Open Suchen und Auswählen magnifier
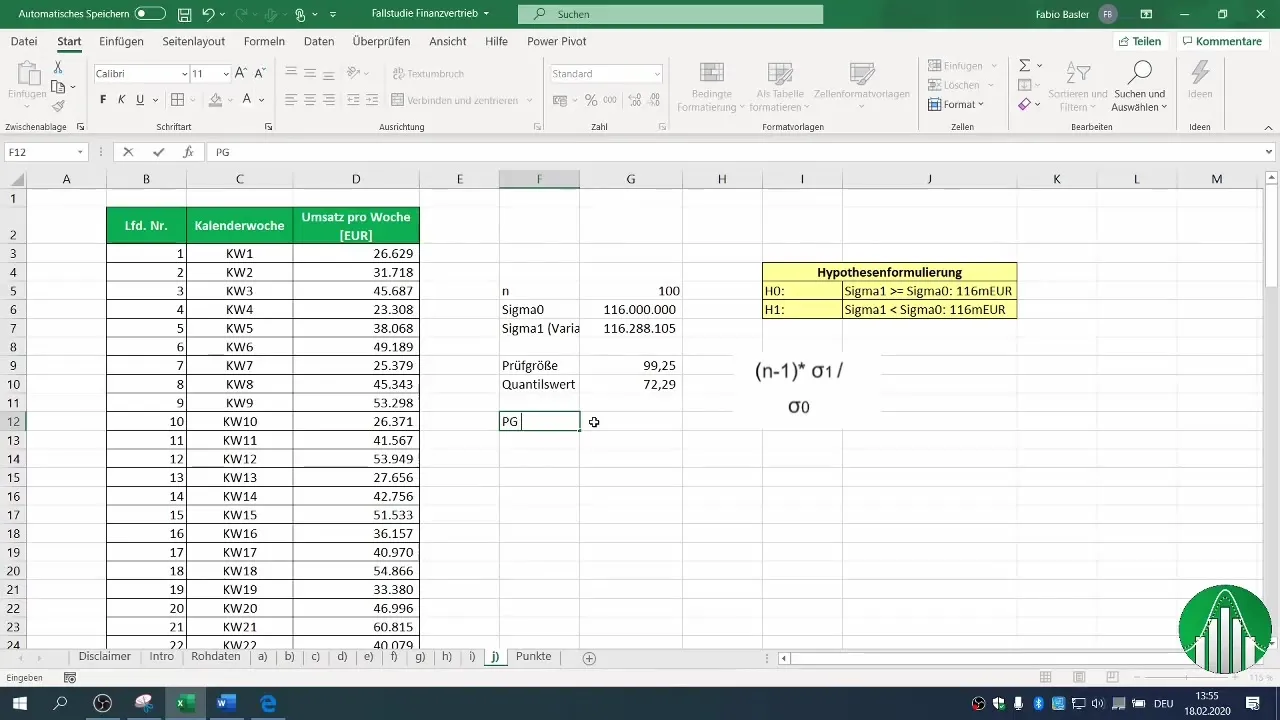 pos(1139,87)
